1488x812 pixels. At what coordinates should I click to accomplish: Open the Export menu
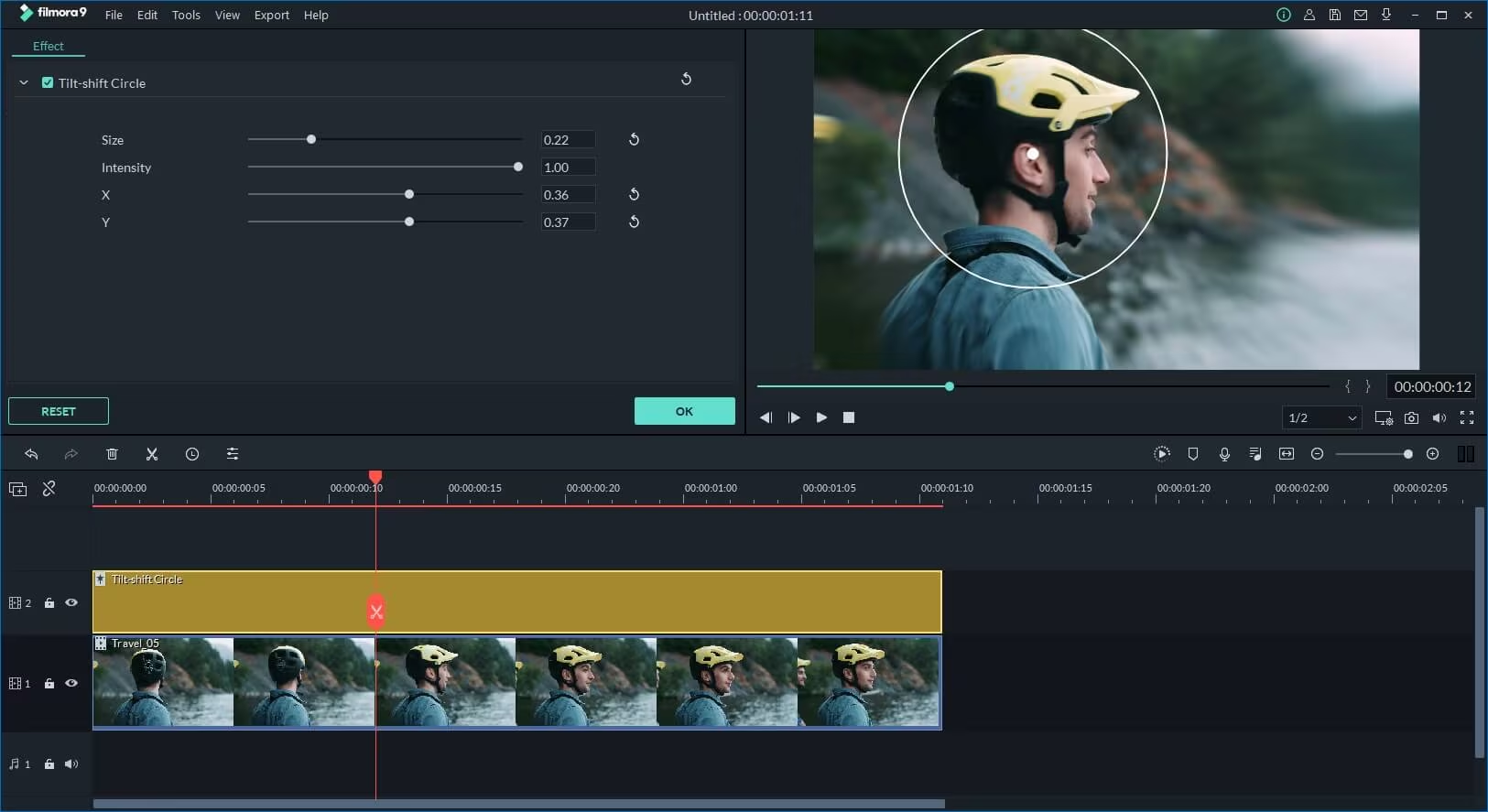(x=272, y=16)
